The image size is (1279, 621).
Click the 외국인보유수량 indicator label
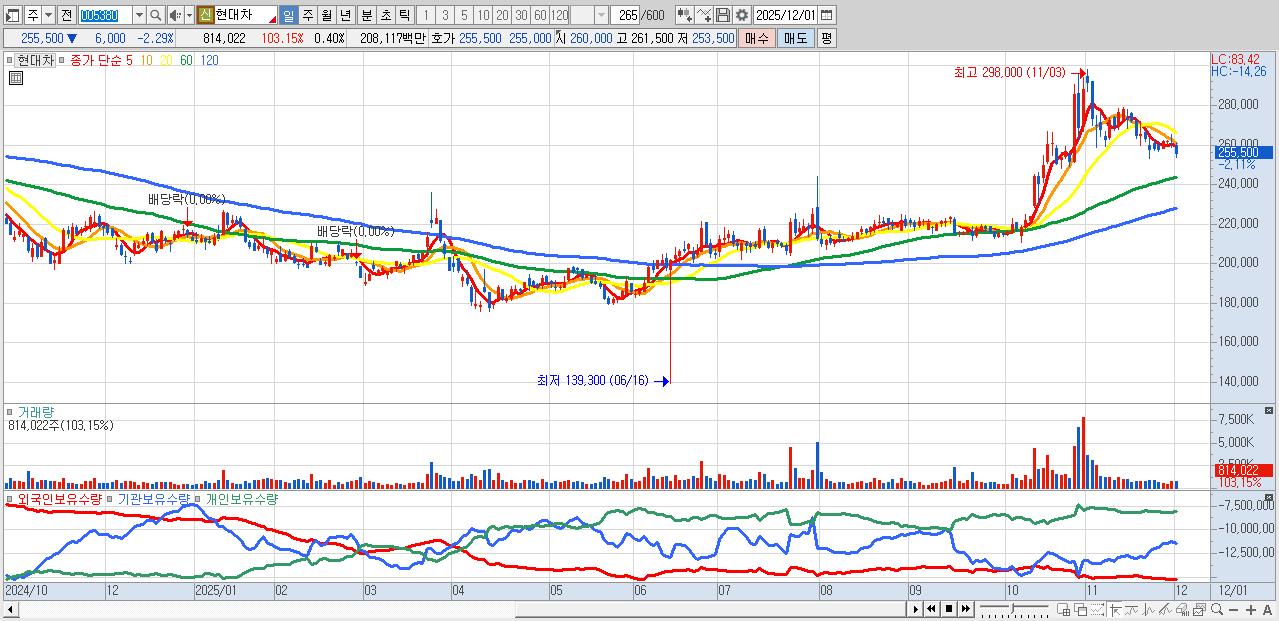coord(60,498)
